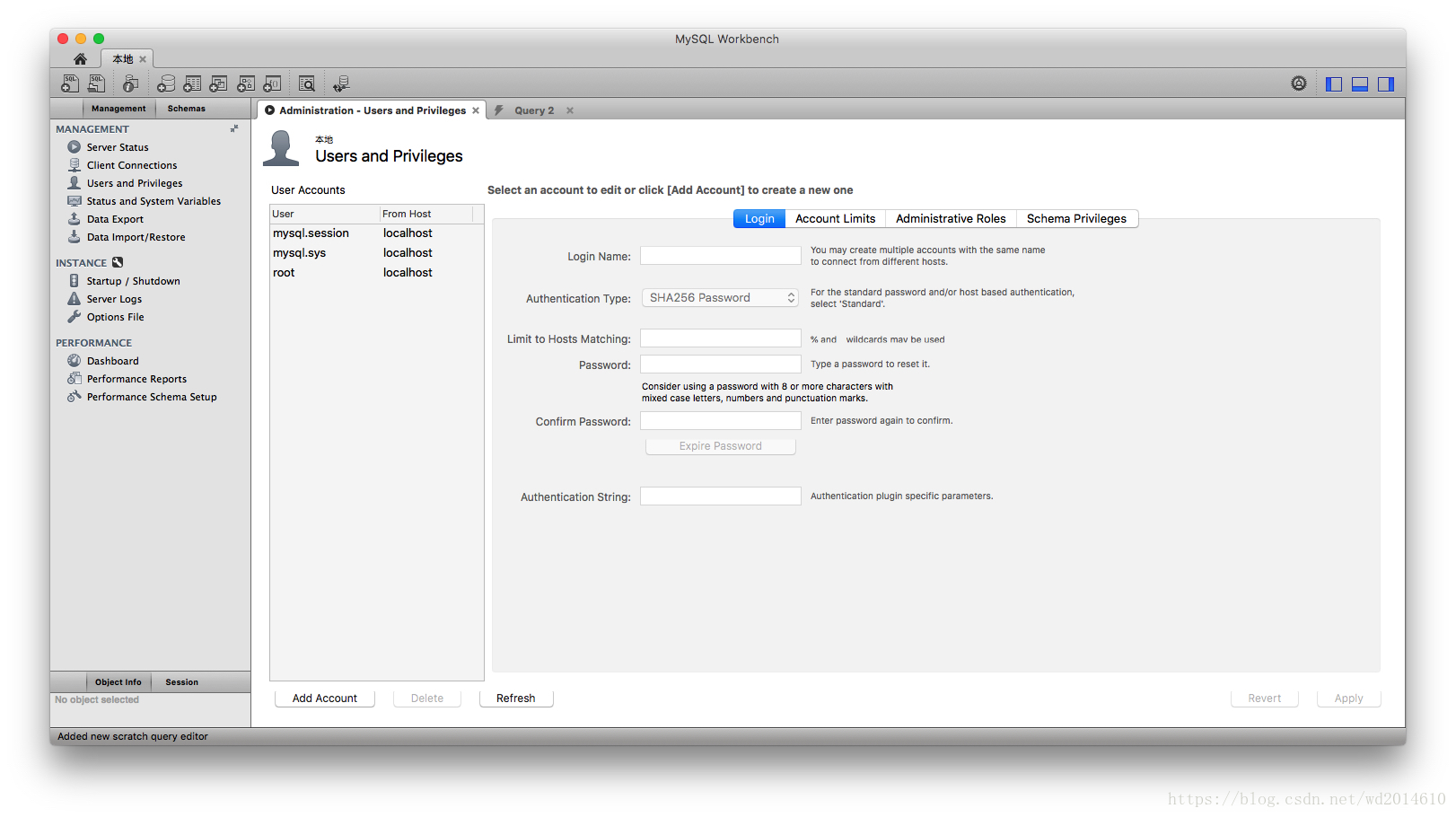The width and height of the screenshot is (1456, 817).
Task: Click the Password input field
Action: tap(720, 365)
